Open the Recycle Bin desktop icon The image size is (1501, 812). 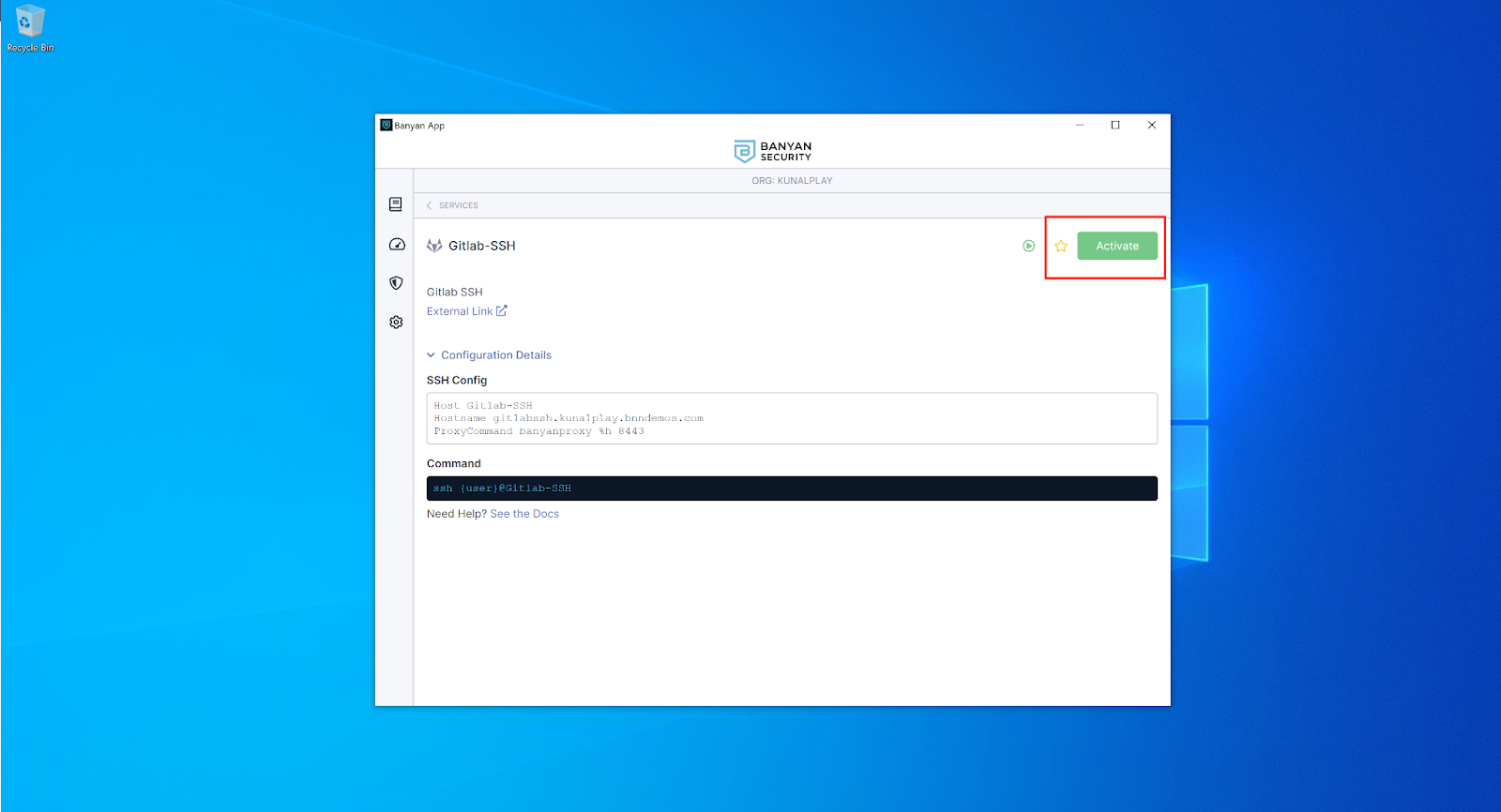pyautogui.click(x=30, y=28)
